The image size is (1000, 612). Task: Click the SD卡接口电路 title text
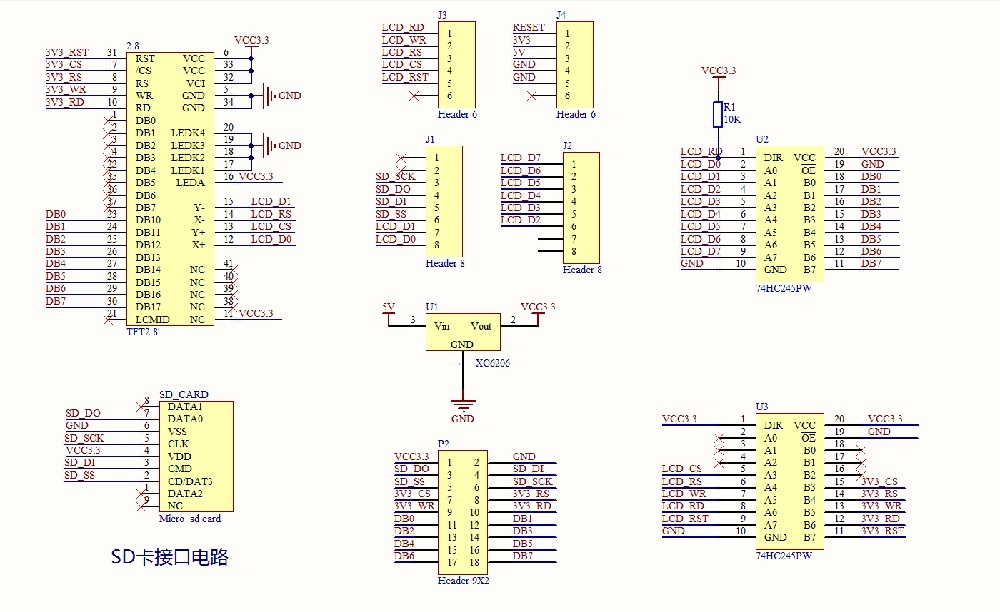click(168, 557)
